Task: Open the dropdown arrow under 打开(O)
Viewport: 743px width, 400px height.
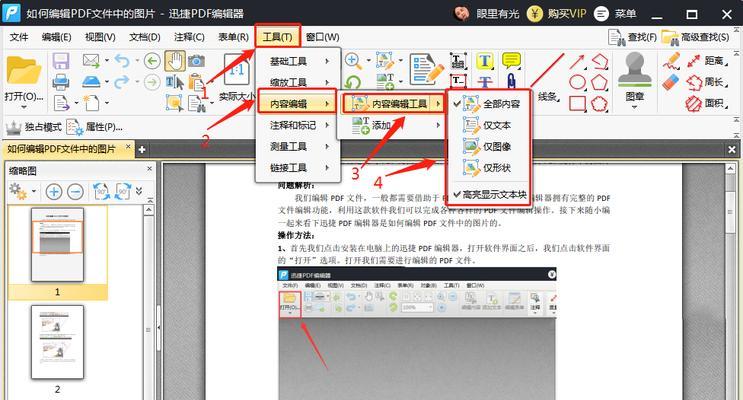Action: coord(24,107)
